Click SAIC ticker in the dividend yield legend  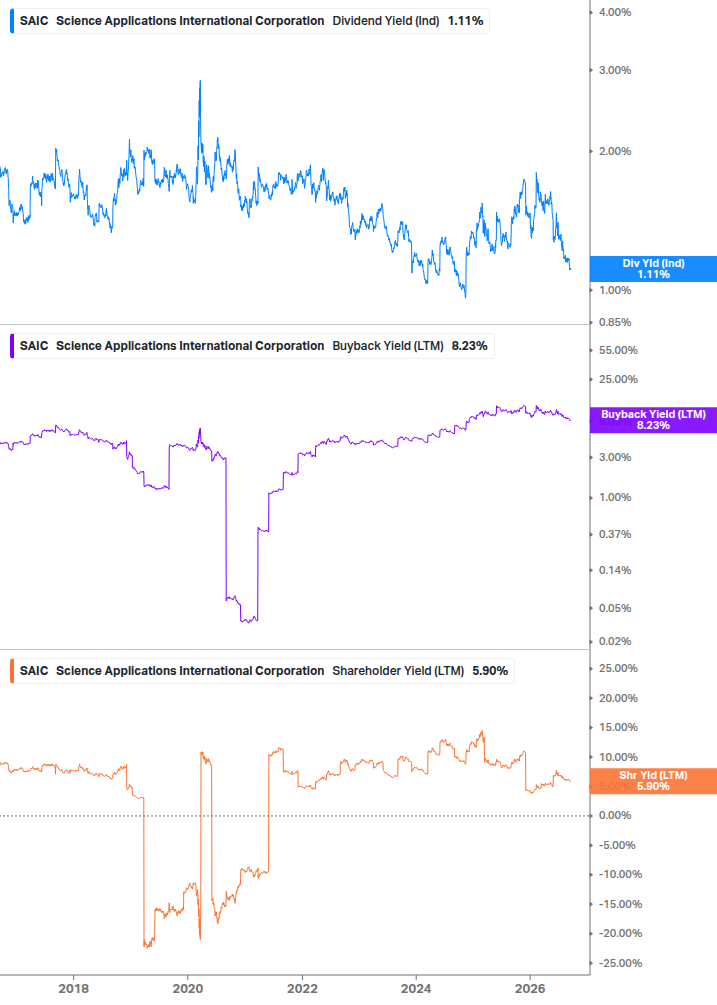(34, 21)
